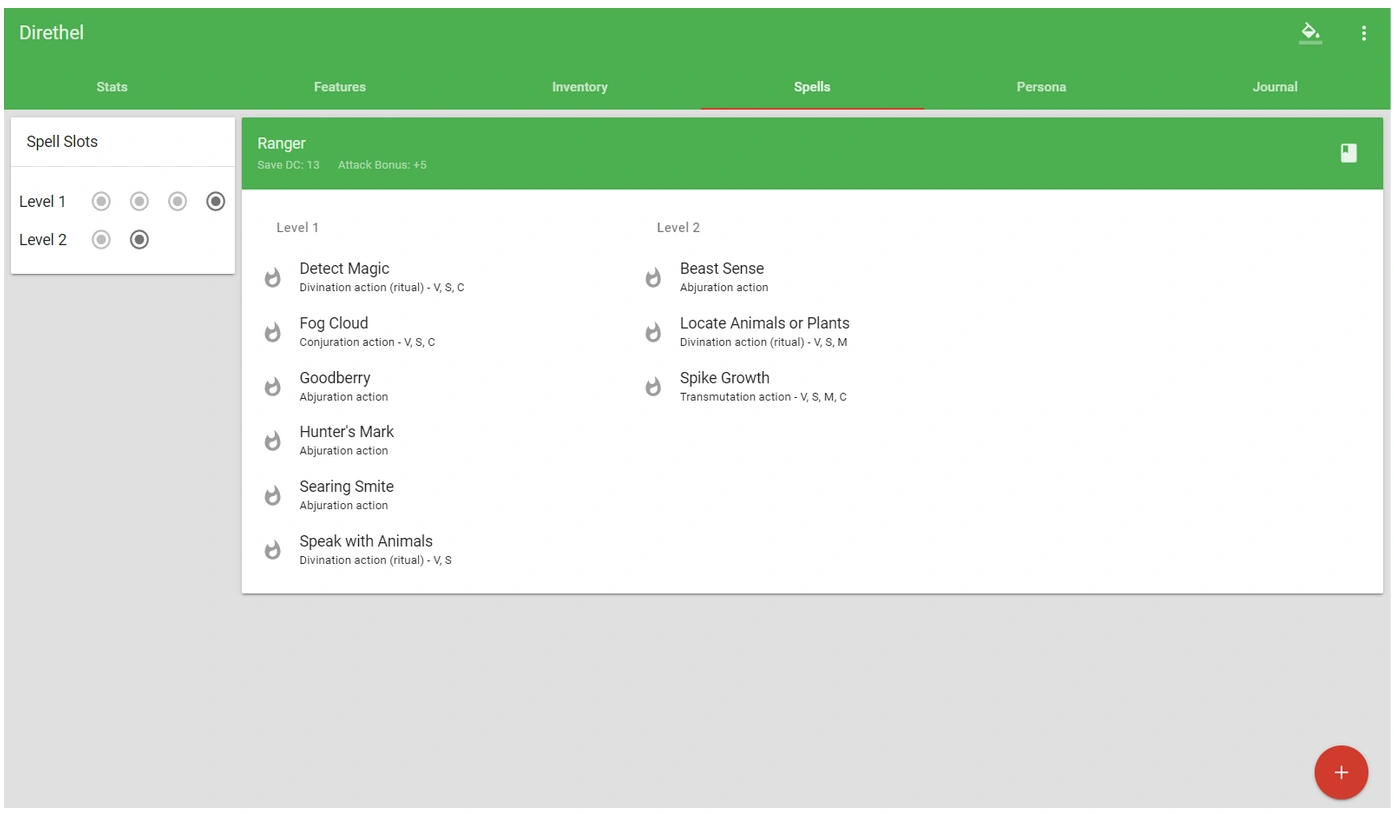Open Speak with Animals spell

(x=376, y=550)
